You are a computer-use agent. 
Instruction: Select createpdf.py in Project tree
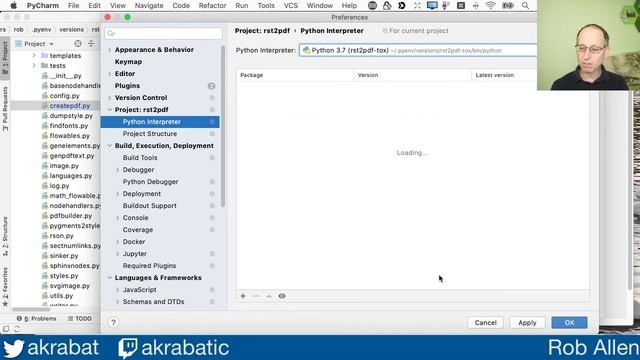click(69, 106)
